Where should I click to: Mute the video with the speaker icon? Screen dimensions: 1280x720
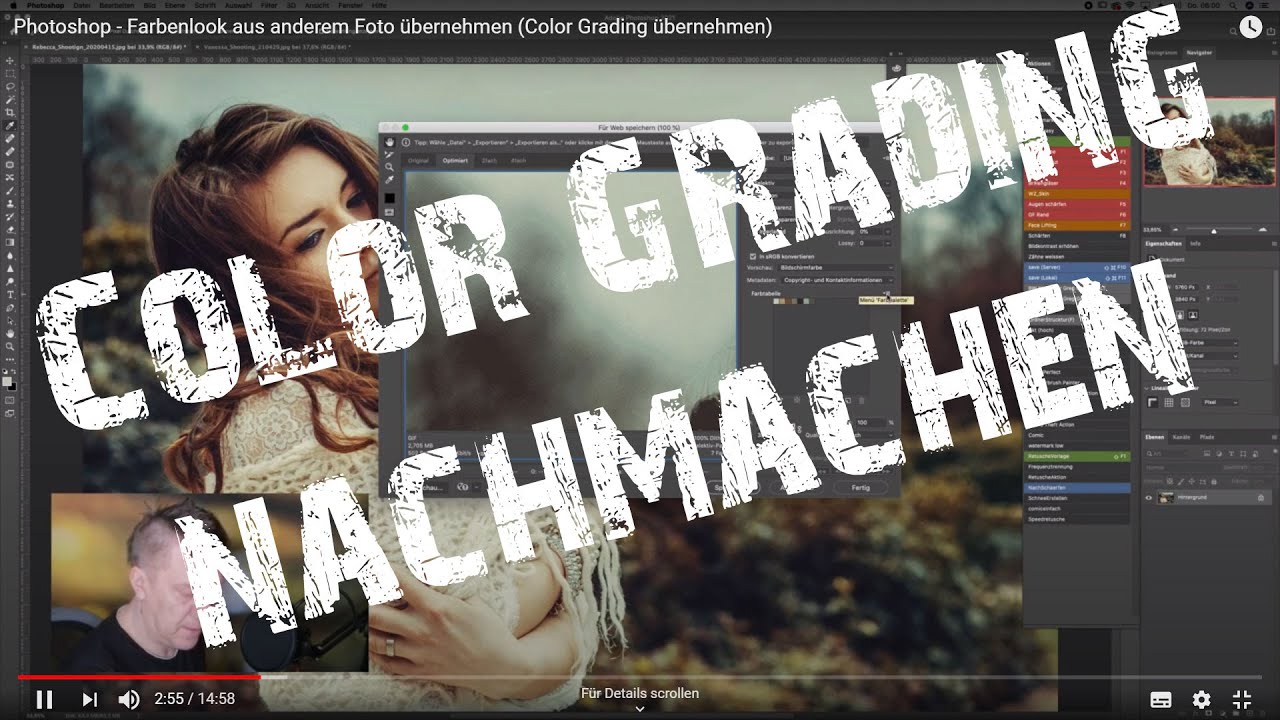(x=129, y=699)
